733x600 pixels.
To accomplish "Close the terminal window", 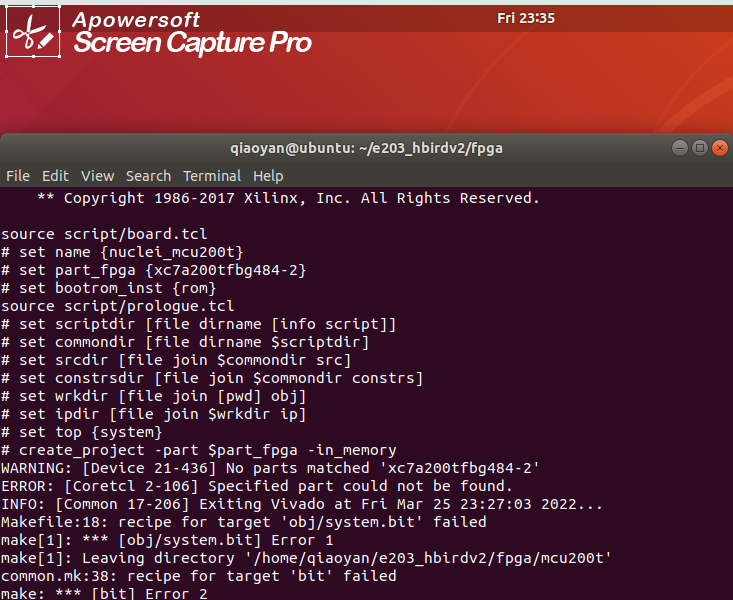I will pyautogui.click(x=719, y=148).
